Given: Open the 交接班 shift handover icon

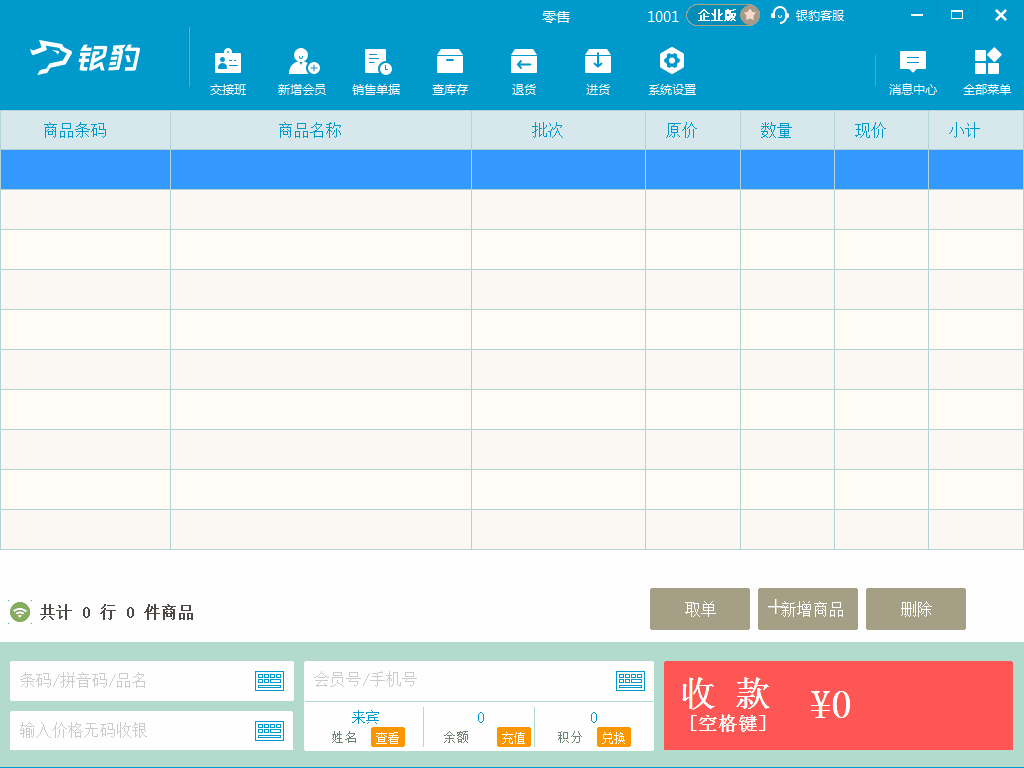Looking at the screenshot, I should pyautogui.click(x=228, y=72).
